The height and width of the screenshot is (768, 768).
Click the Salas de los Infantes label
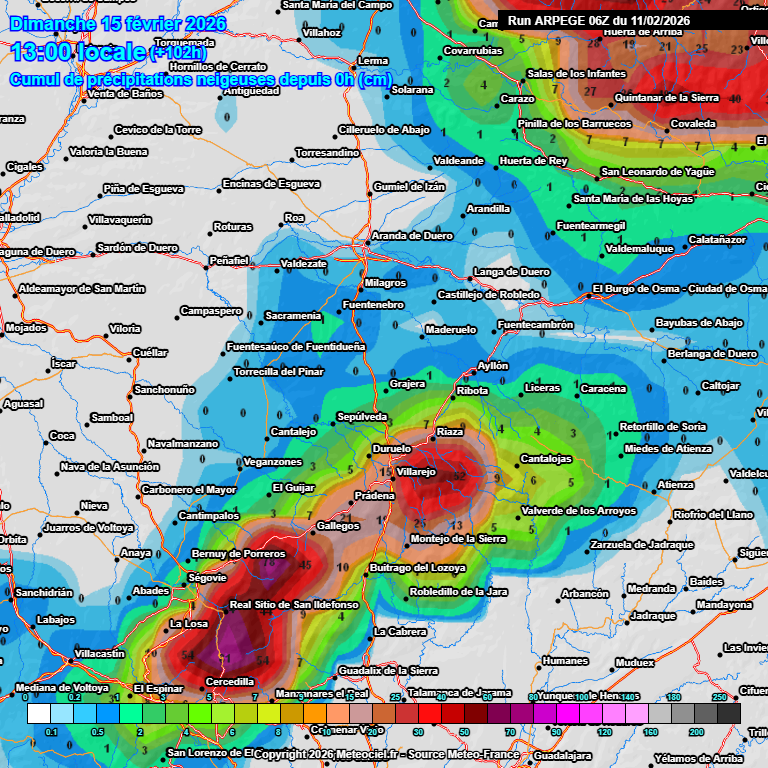coord(576,74)
